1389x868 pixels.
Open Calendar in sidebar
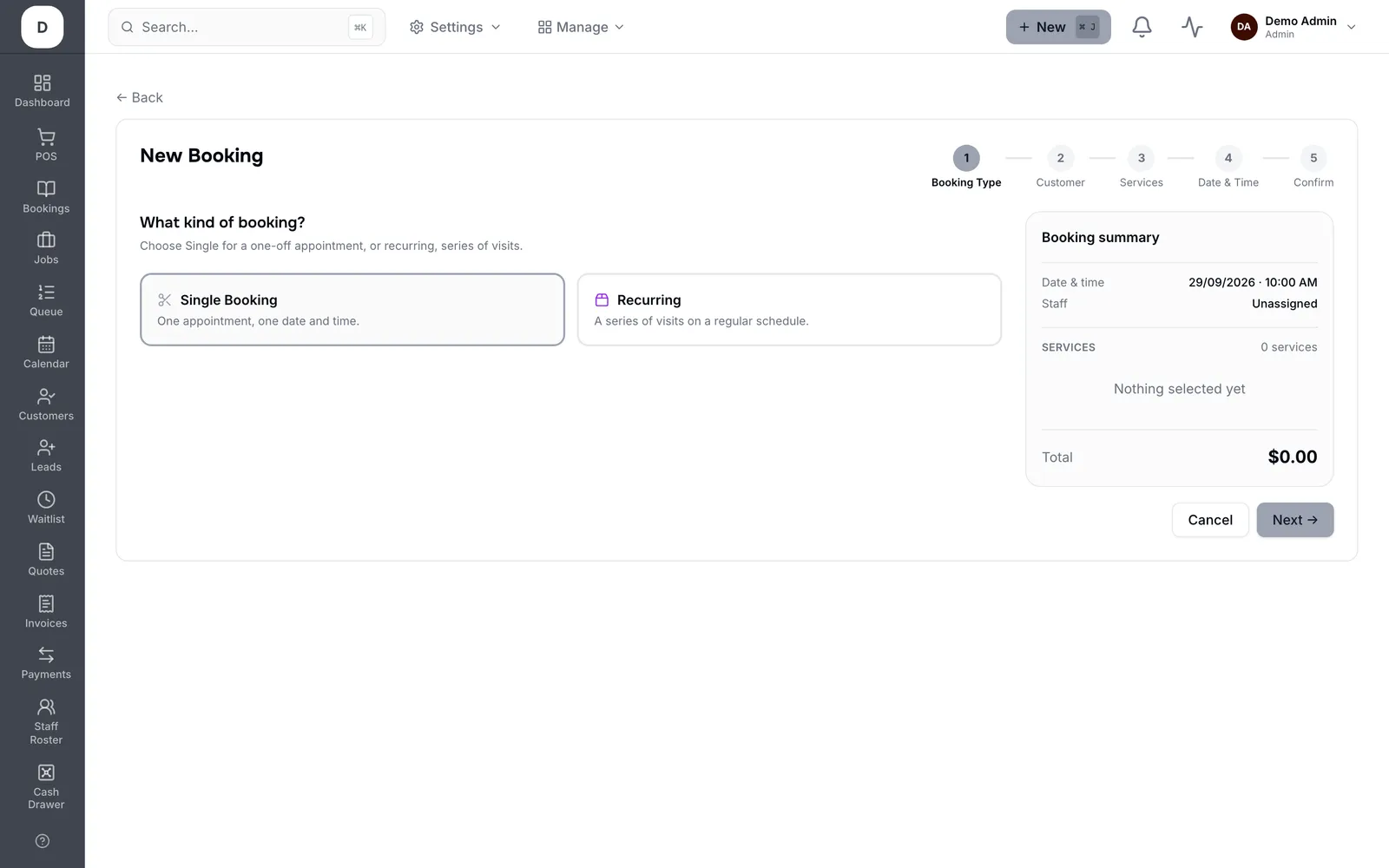tap(46, 352)
